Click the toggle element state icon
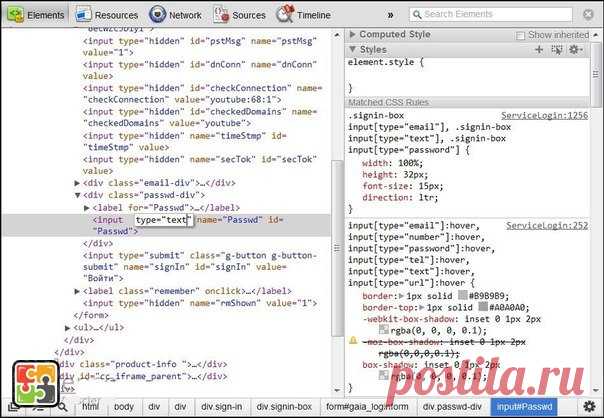 click(557, 49)
